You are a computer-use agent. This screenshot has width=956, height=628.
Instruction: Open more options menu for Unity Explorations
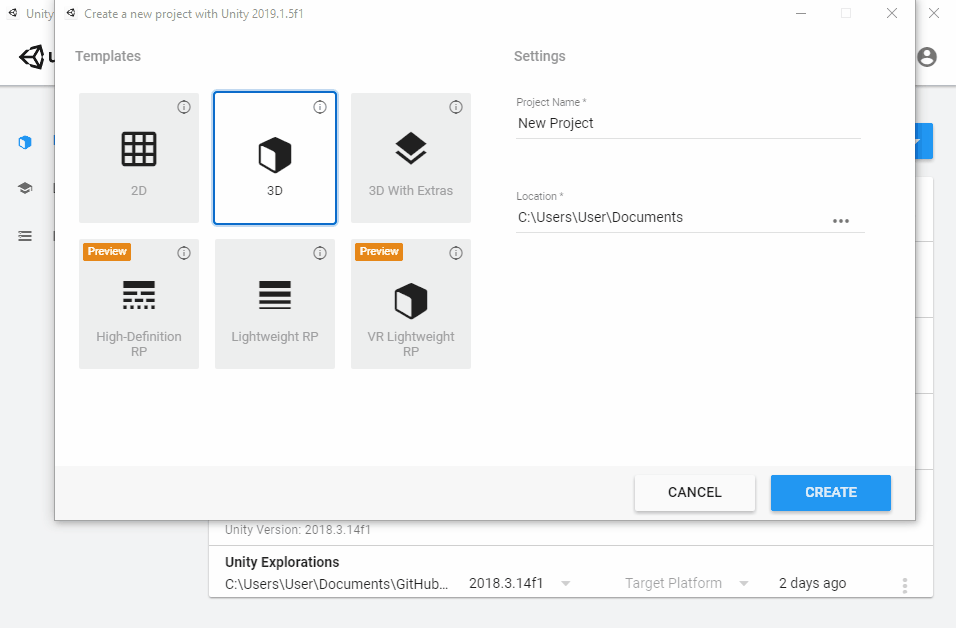pos(905,585)
